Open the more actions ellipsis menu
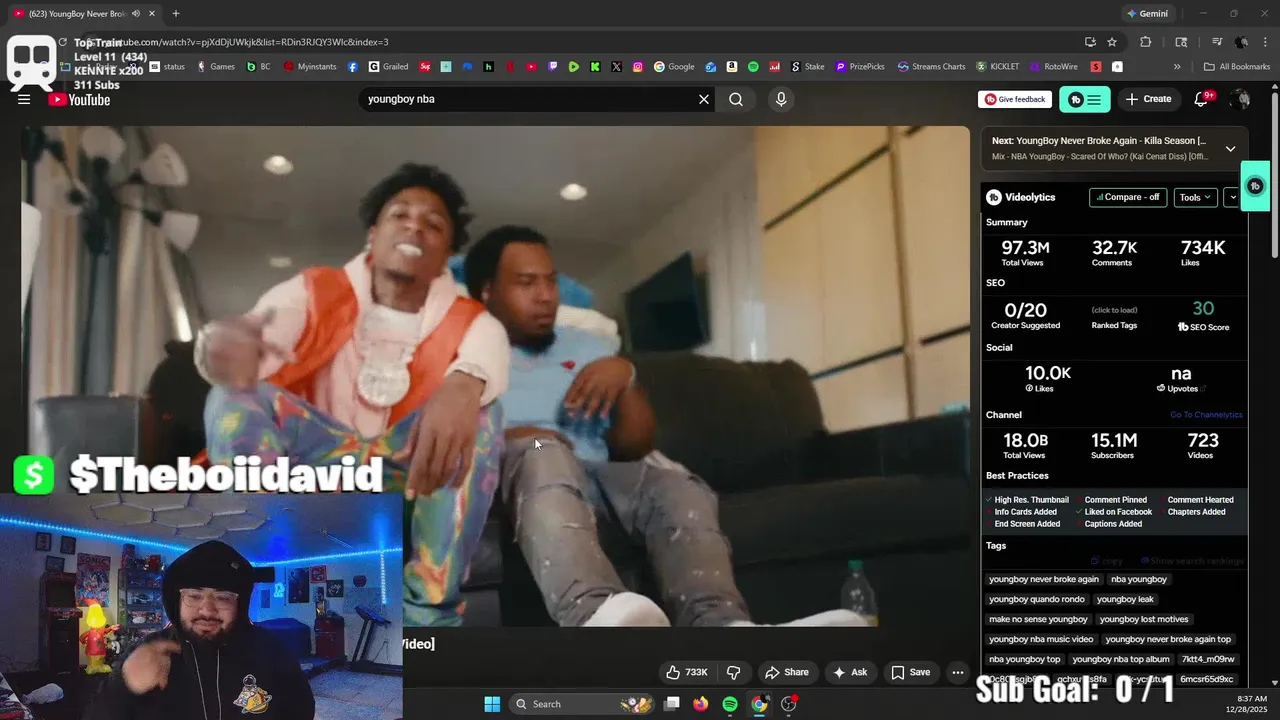This screenshot has width=1280, height=720. 958,672
